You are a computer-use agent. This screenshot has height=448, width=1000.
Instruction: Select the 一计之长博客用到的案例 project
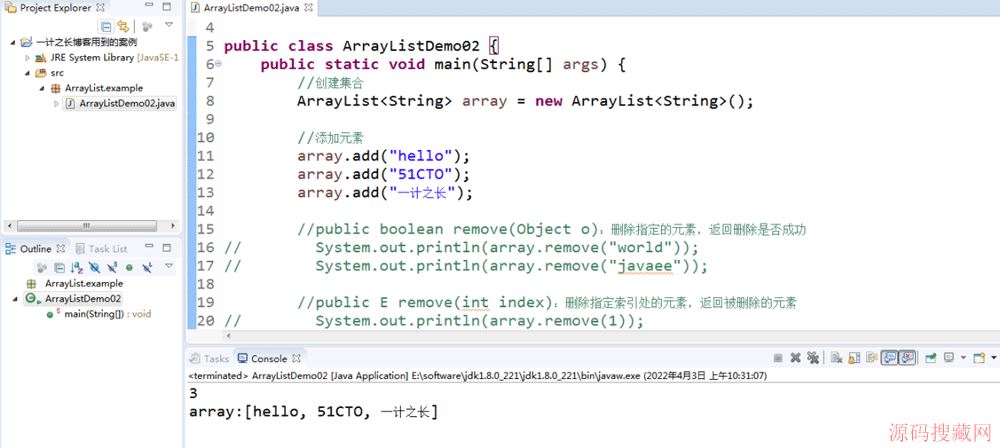pyautogui.click(x=79, y=43)
